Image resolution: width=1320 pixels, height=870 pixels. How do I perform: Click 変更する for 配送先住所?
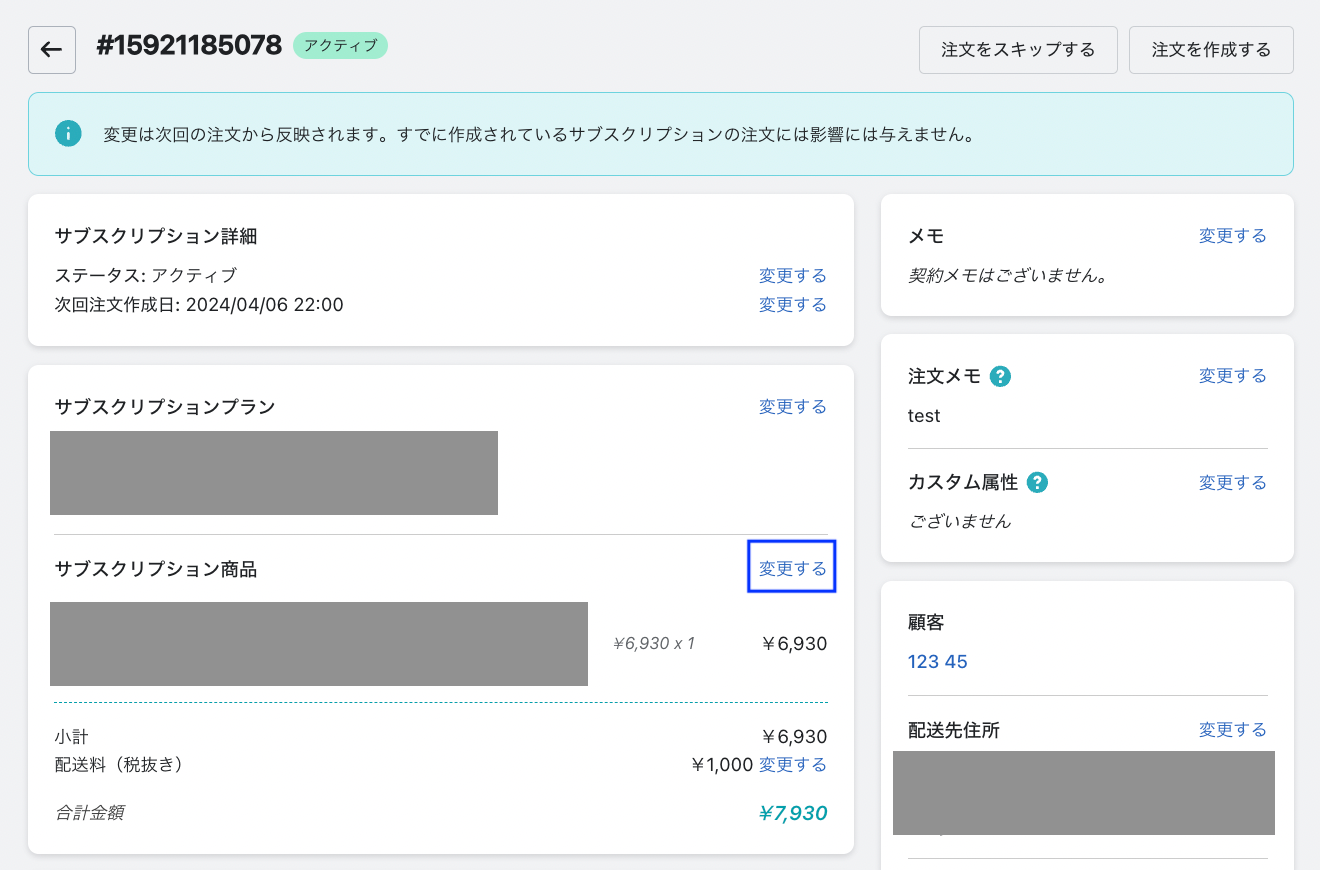click(x=1232, y=730)
